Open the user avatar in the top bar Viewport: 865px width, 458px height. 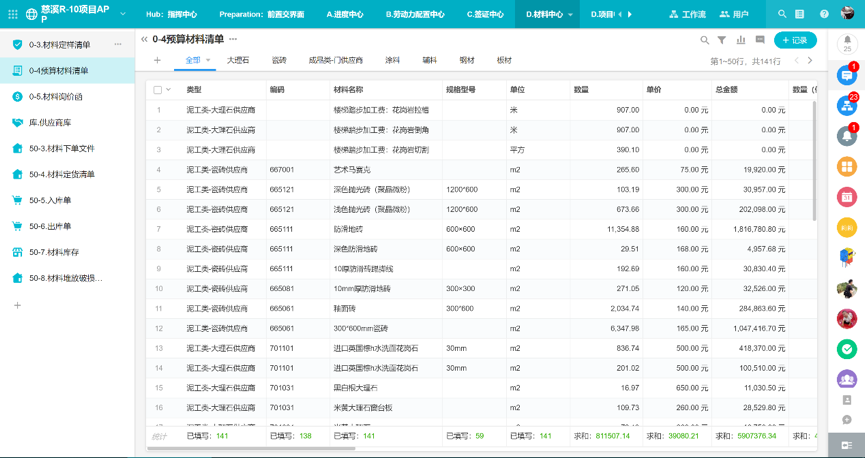[847, 13]
